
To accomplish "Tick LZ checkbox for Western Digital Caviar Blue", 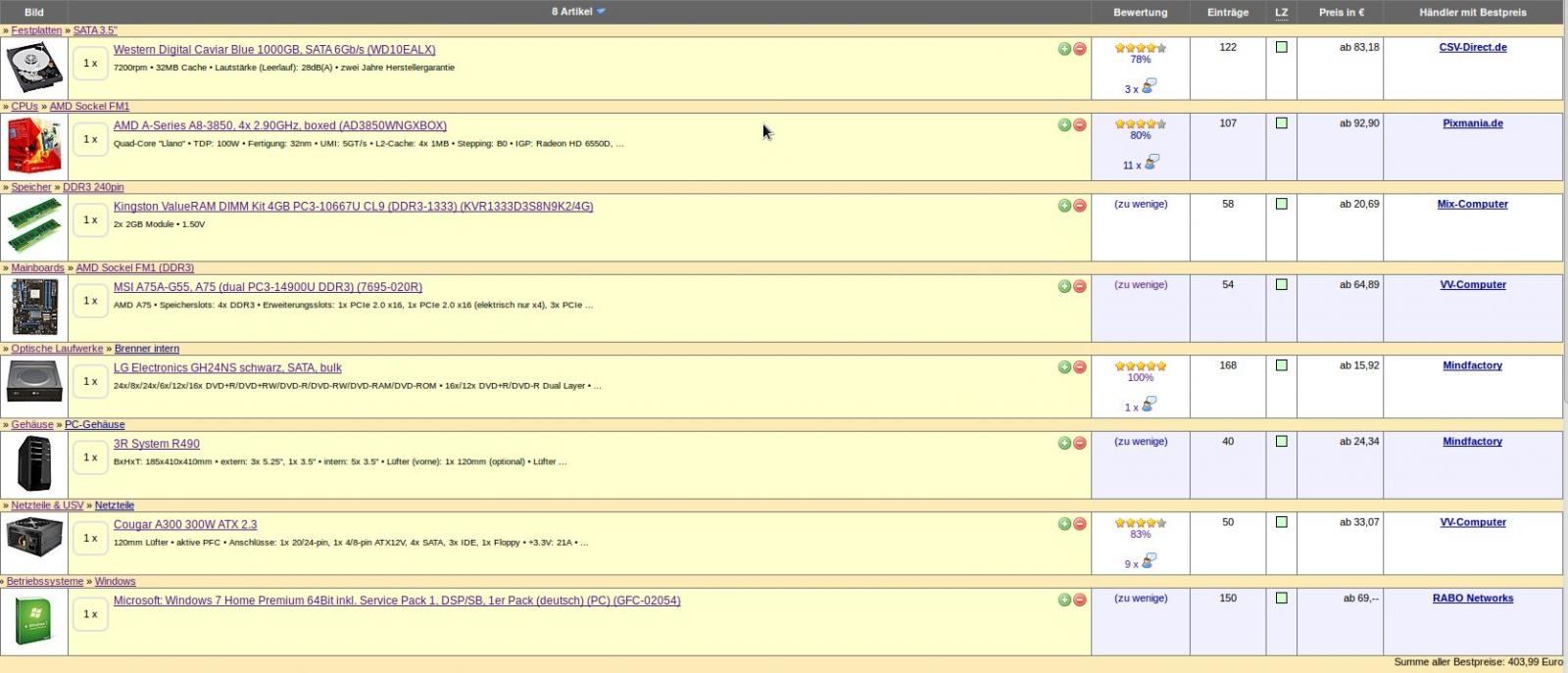I will pyautogui.click(x=1281, y=47).
